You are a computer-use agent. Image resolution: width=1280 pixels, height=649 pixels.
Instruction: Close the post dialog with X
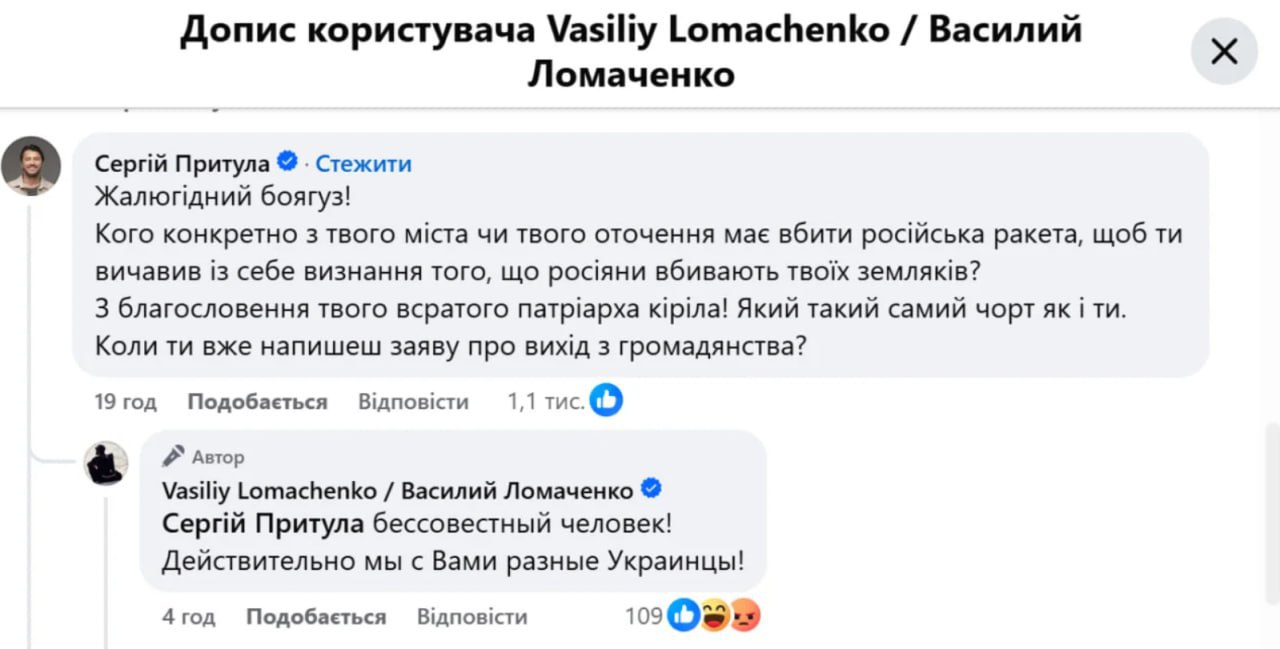pos(1224,51)
